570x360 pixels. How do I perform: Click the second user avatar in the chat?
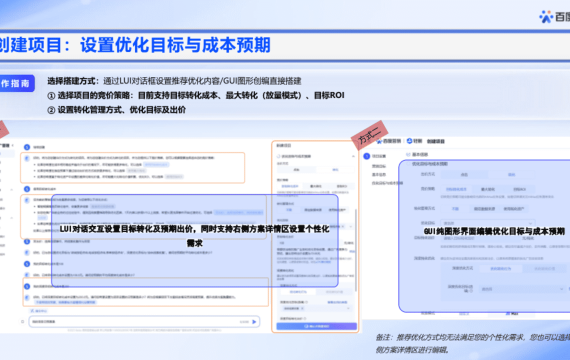pos(27,189)
